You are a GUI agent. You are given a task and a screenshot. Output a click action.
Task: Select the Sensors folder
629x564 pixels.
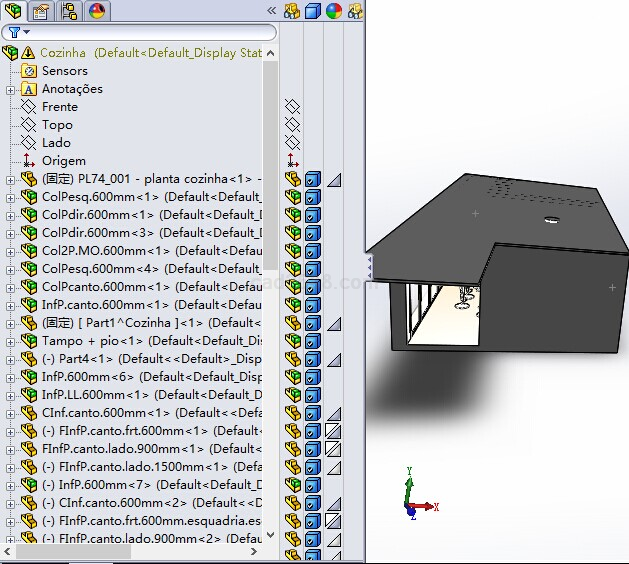(x=64, y=71)
